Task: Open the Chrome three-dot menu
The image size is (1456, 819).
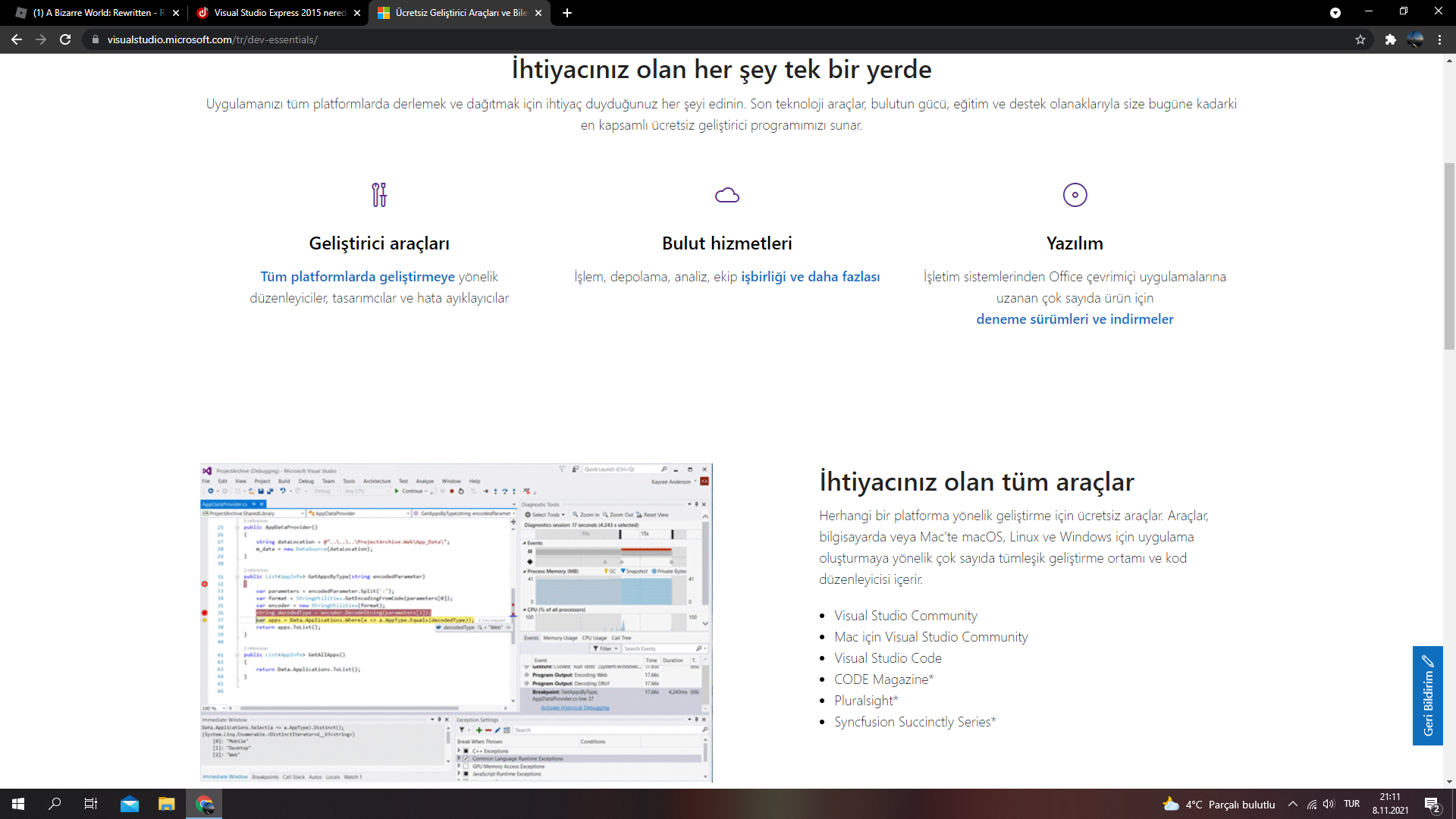Action: point(1439,39)
